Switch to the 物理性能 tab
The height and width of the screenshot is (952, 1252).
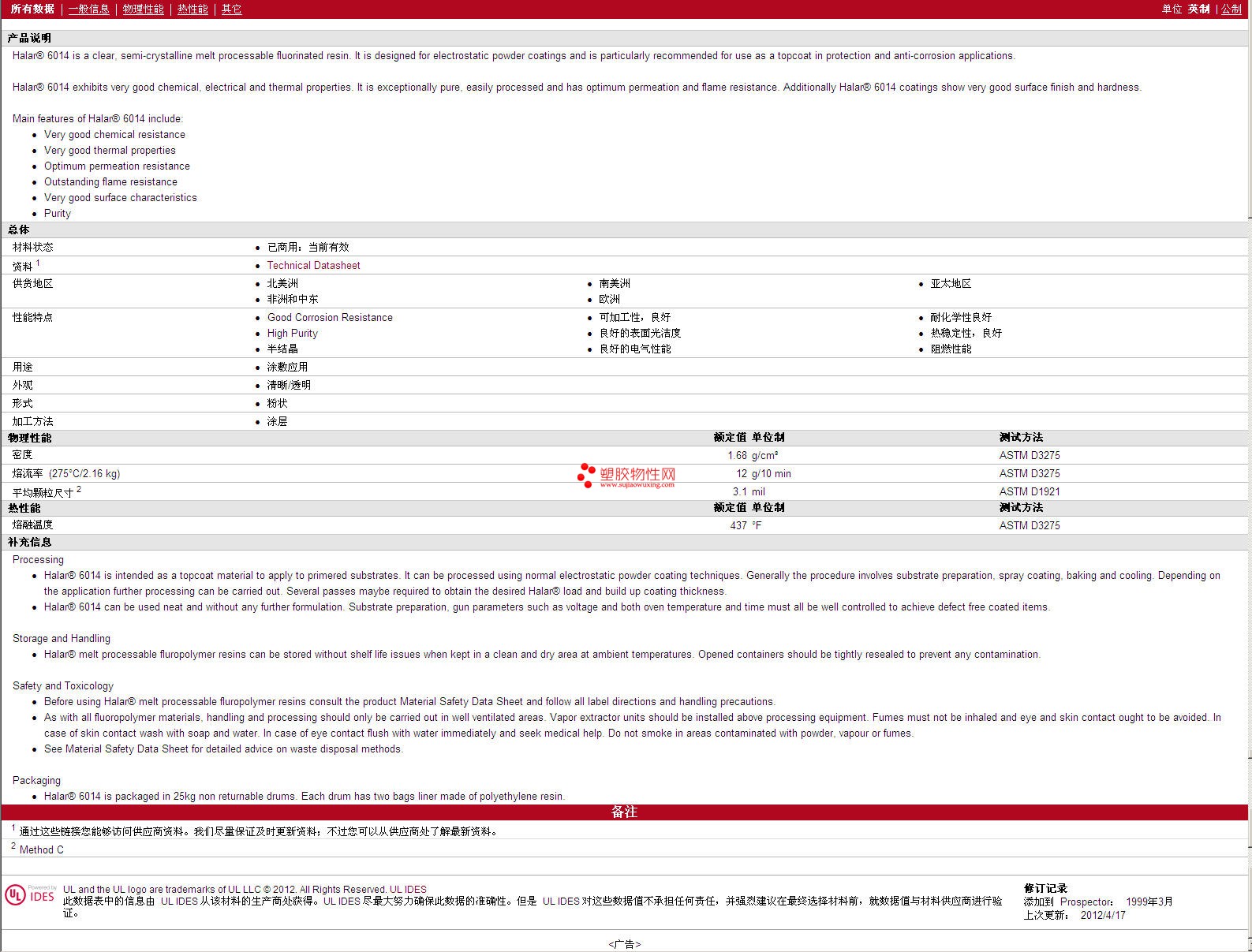[143, 9]
